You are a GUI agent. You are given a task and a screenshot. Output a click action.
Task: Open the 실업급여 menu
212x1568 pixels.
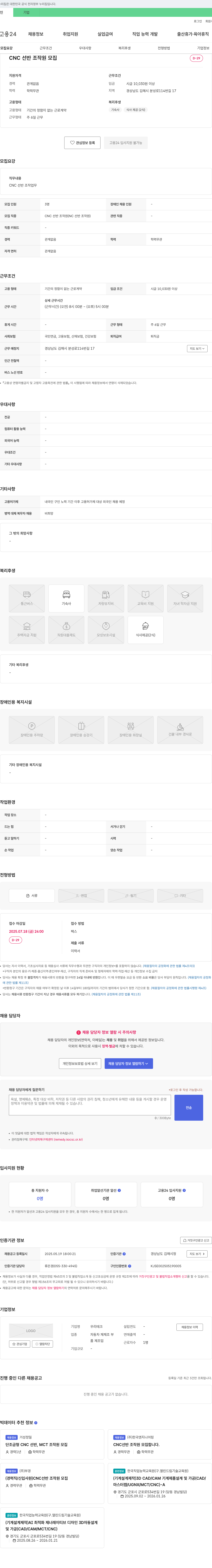click(x=105, y=34)
